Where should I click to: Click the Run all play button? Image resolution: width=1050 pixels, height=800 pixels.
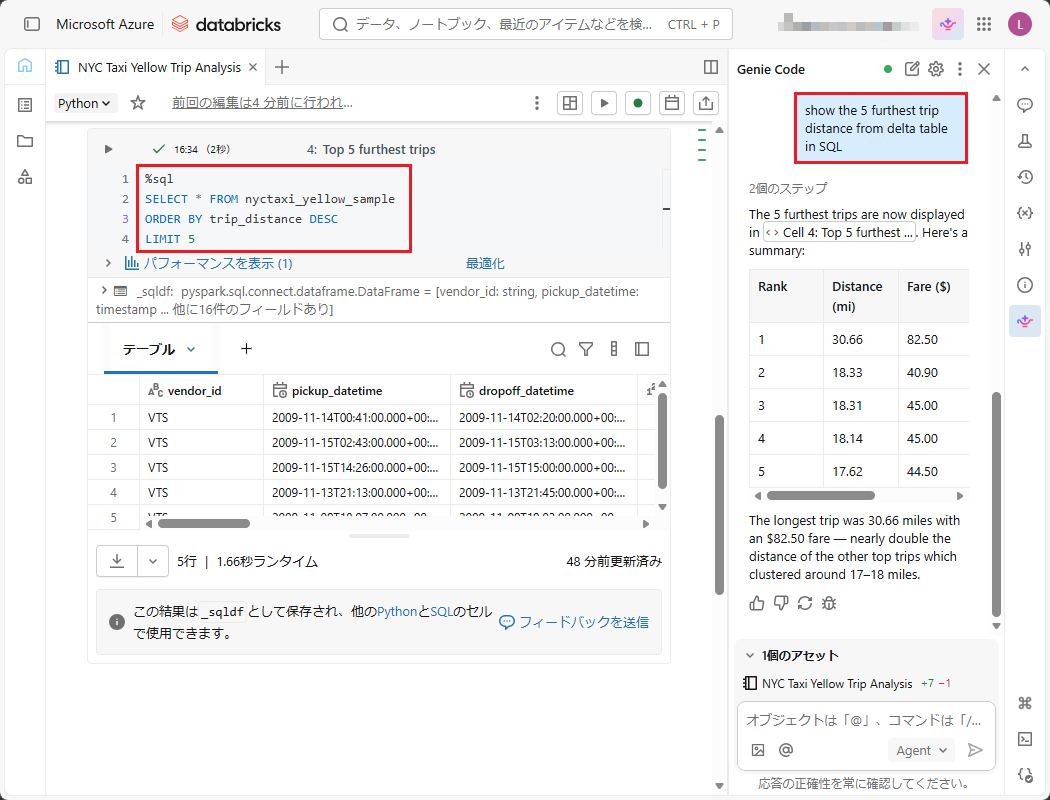coord(603,103)
